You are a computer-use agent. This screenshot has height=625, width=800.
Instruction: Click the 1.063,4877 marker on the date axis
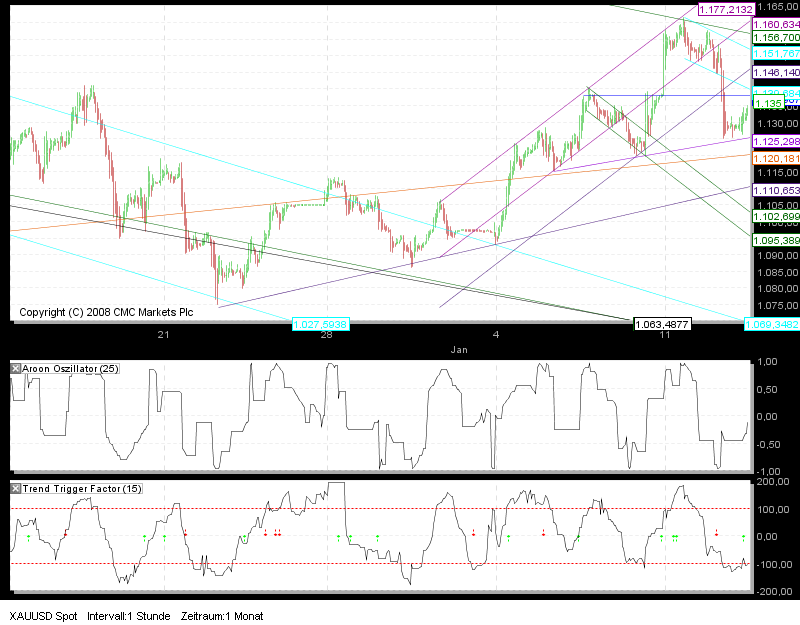click(x=664, y=325)
